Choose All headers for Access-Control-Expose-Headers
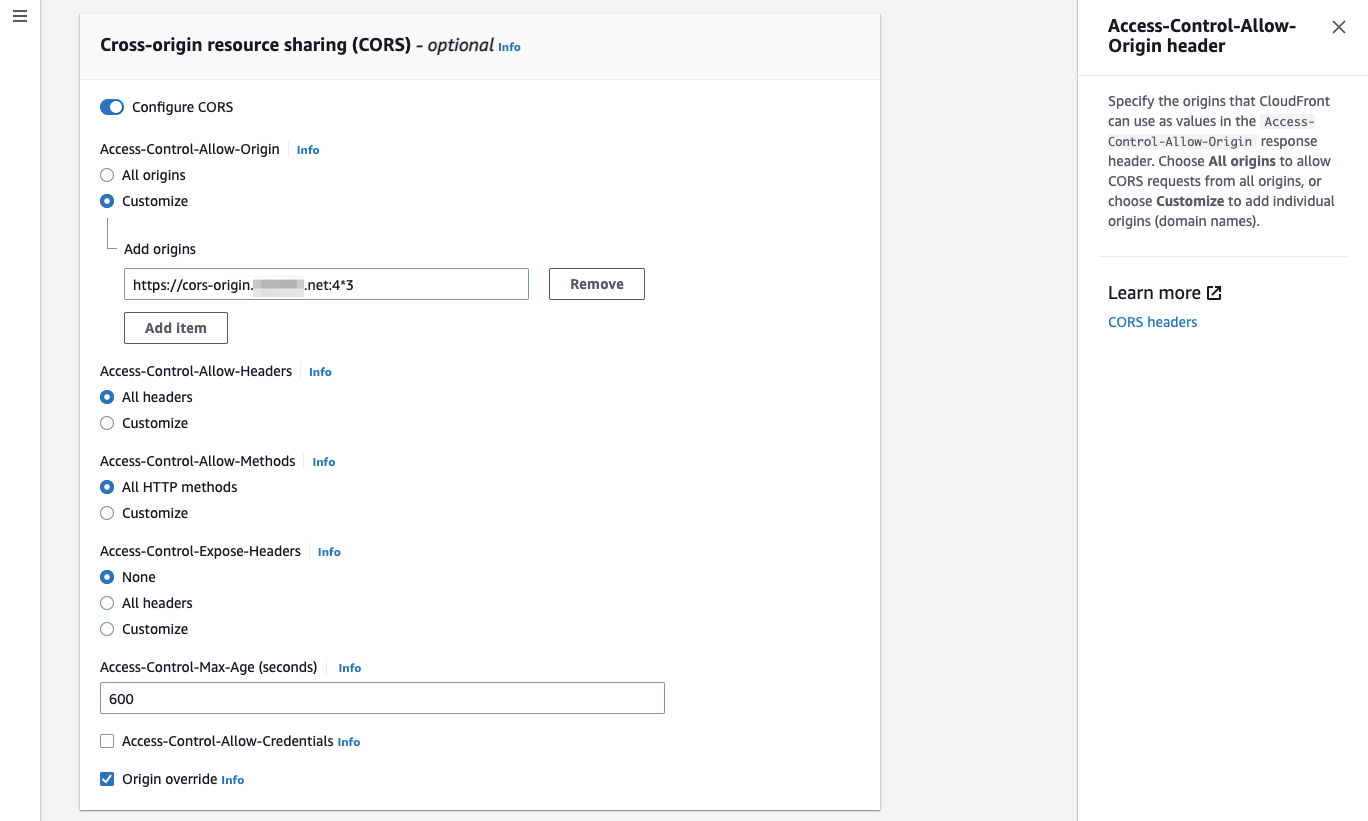 (107, 603)
